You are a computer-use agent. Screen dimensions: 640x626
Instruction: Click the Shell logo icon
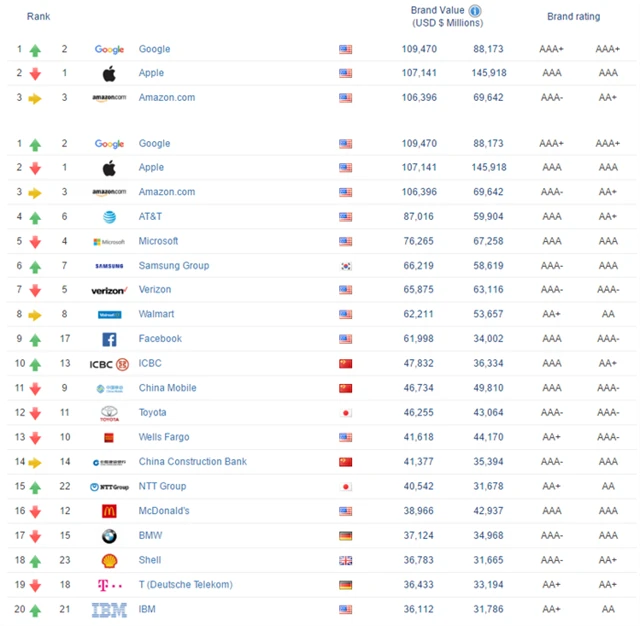(x=109, y=560)
